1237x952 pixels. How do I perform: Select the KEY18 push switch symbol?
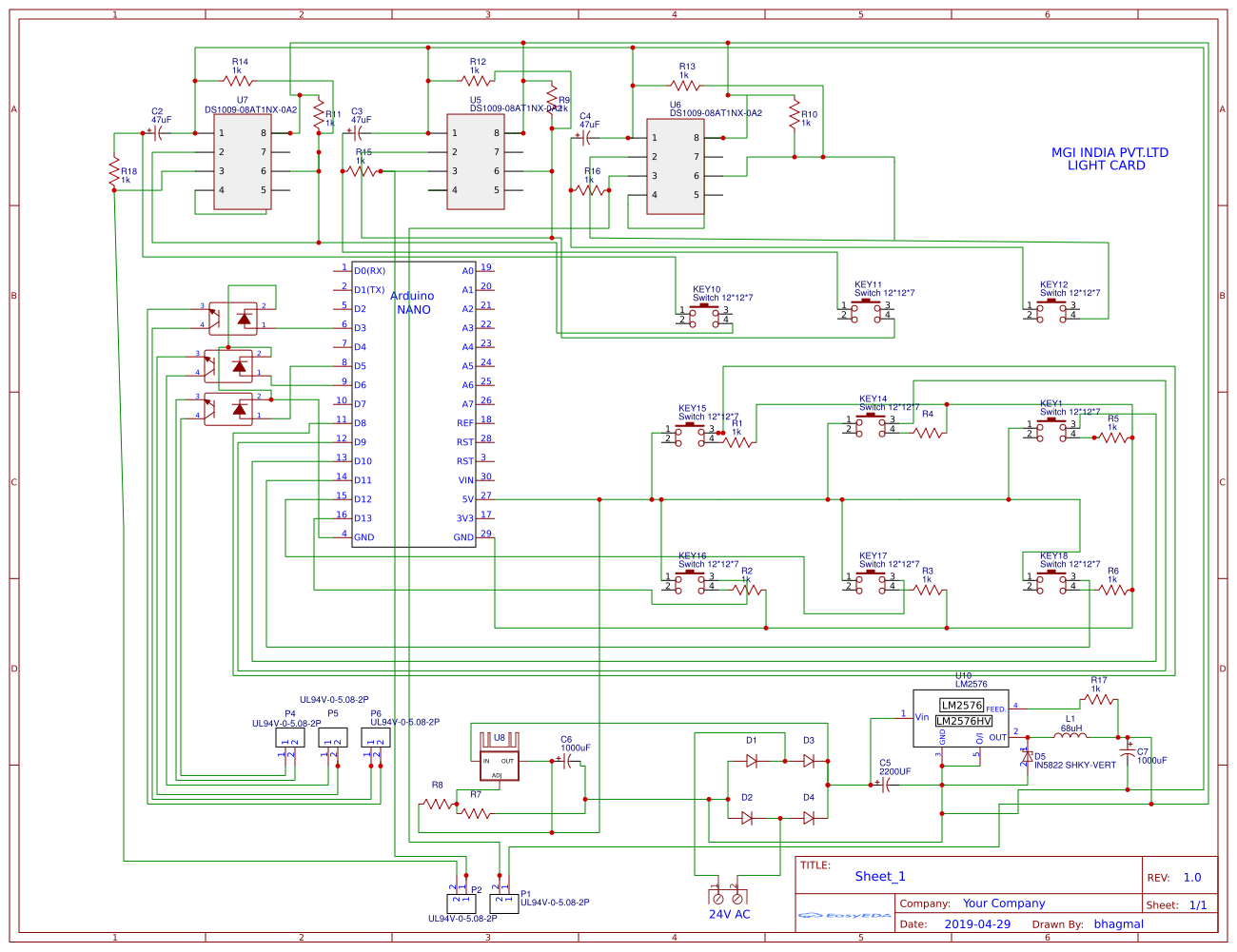(1052, 581)
